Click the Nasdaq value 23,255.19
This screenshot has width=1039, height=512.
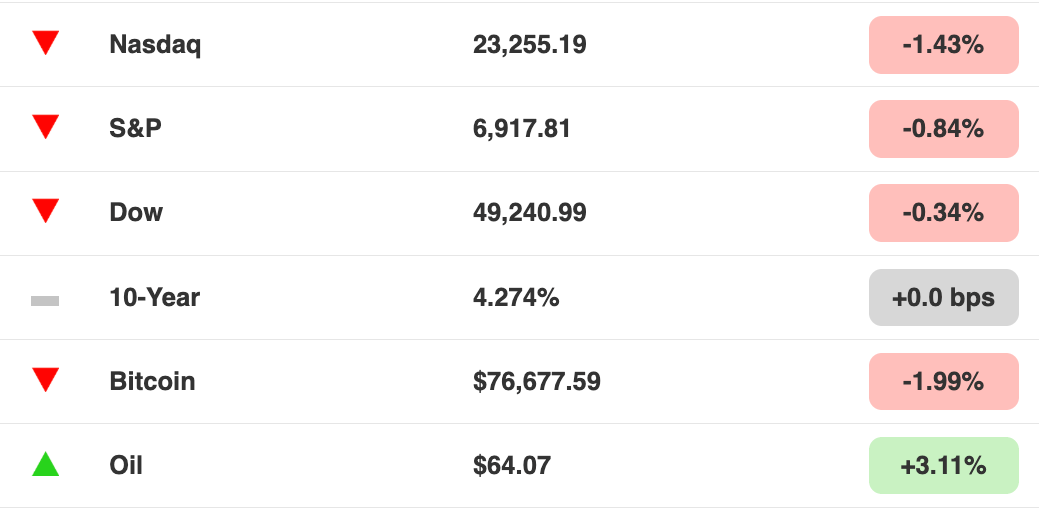pyautogui.click(x=529, y=44)
